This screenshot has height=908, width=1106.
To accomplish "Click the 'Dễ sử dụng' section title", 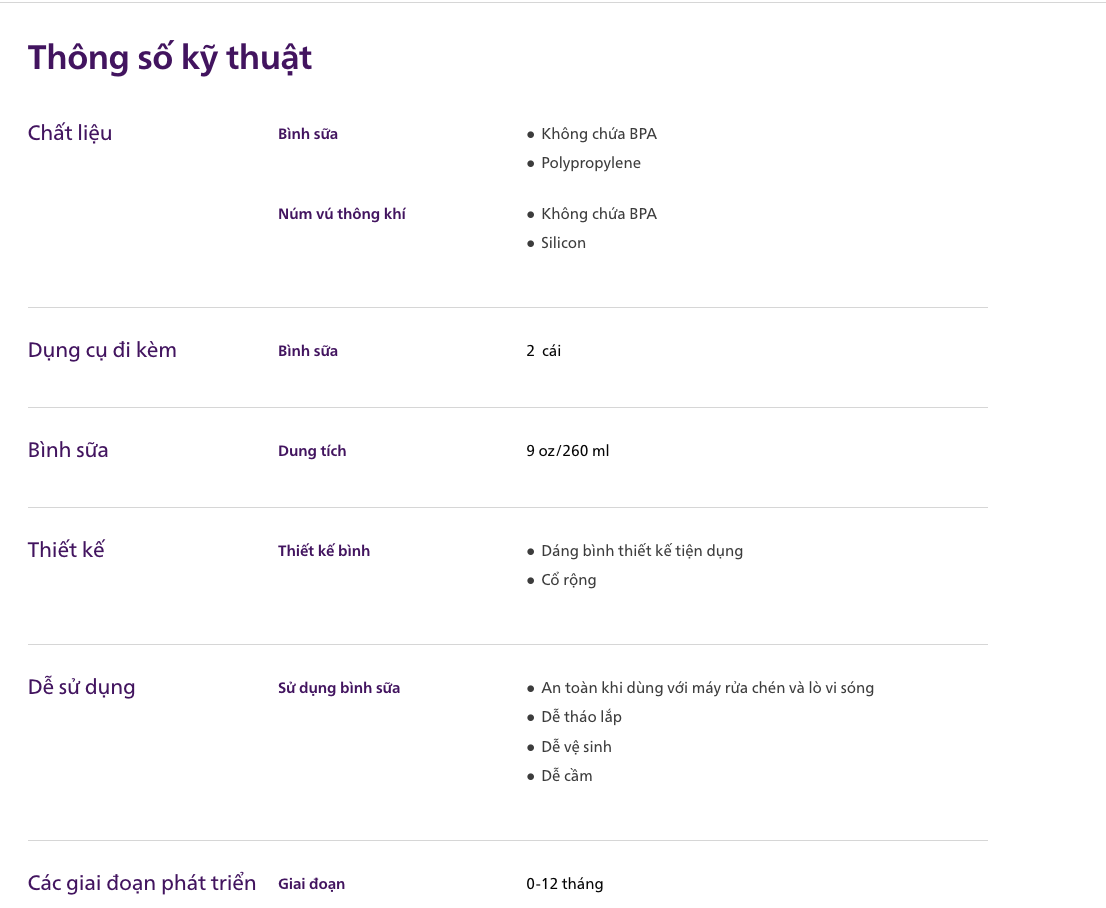I will 81,686.
